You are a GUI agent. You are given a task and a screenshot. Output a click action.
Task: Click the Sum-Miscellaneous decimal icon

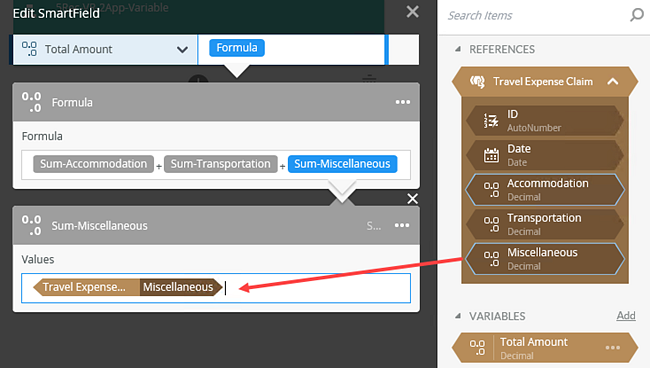tap(32, 225)
